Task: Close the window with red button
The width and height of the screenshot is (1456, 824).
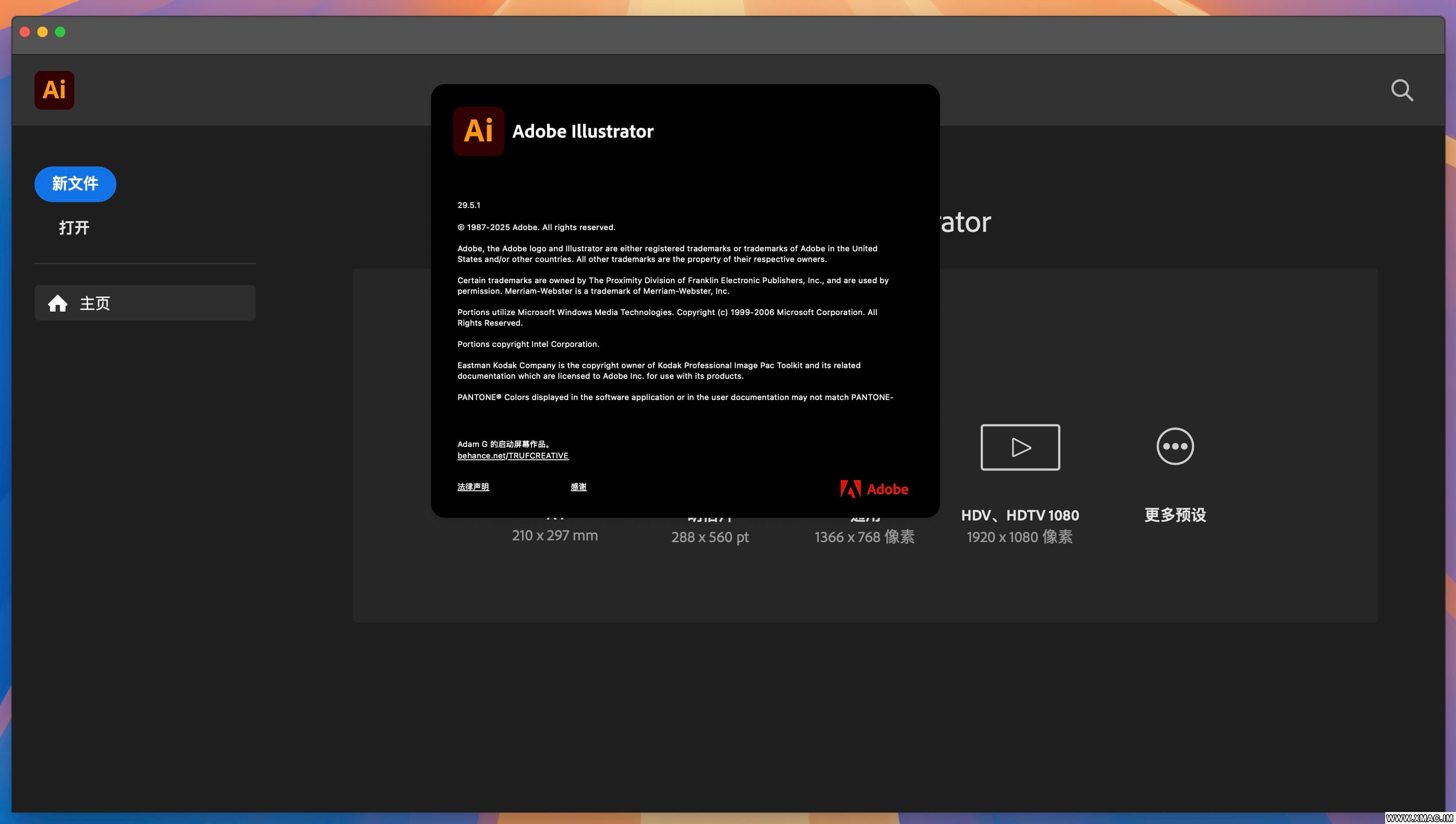Action: (x=25, y=32)
